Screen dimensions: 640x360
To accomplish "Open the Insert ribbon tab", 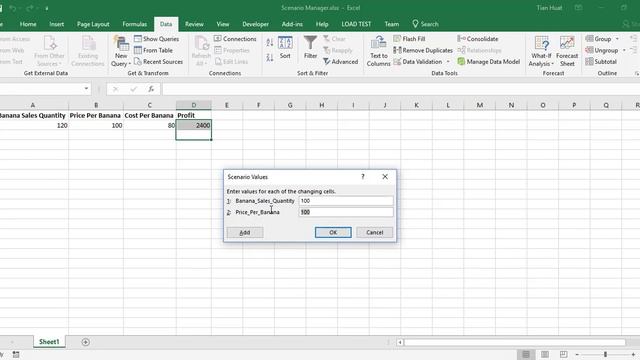I will tap(56, 24).
